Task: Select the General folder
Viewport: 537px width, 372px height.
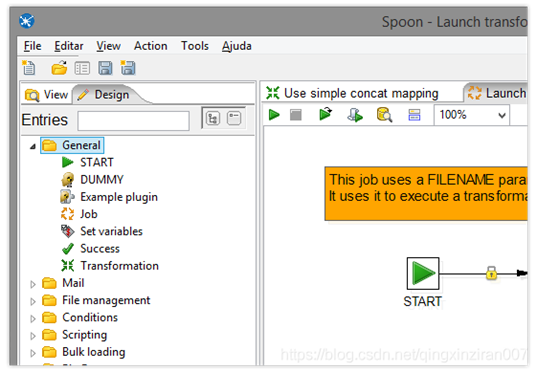Action: coord(72,145)
